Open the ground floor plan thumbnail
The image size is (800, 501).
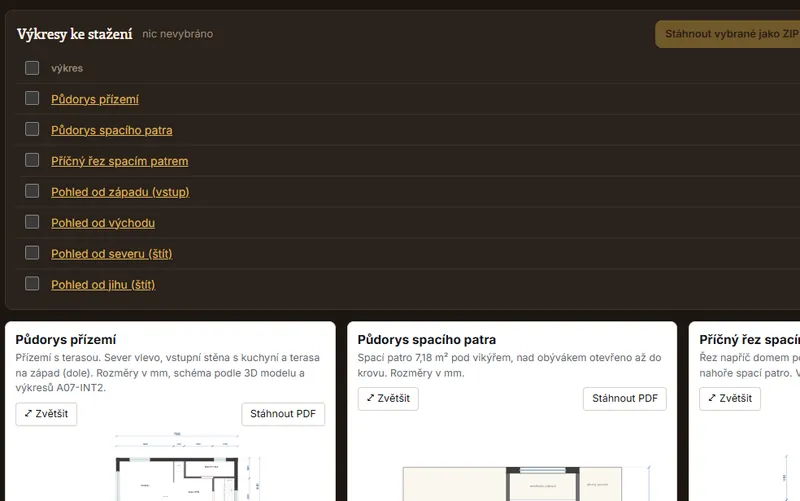click(176, 467)
